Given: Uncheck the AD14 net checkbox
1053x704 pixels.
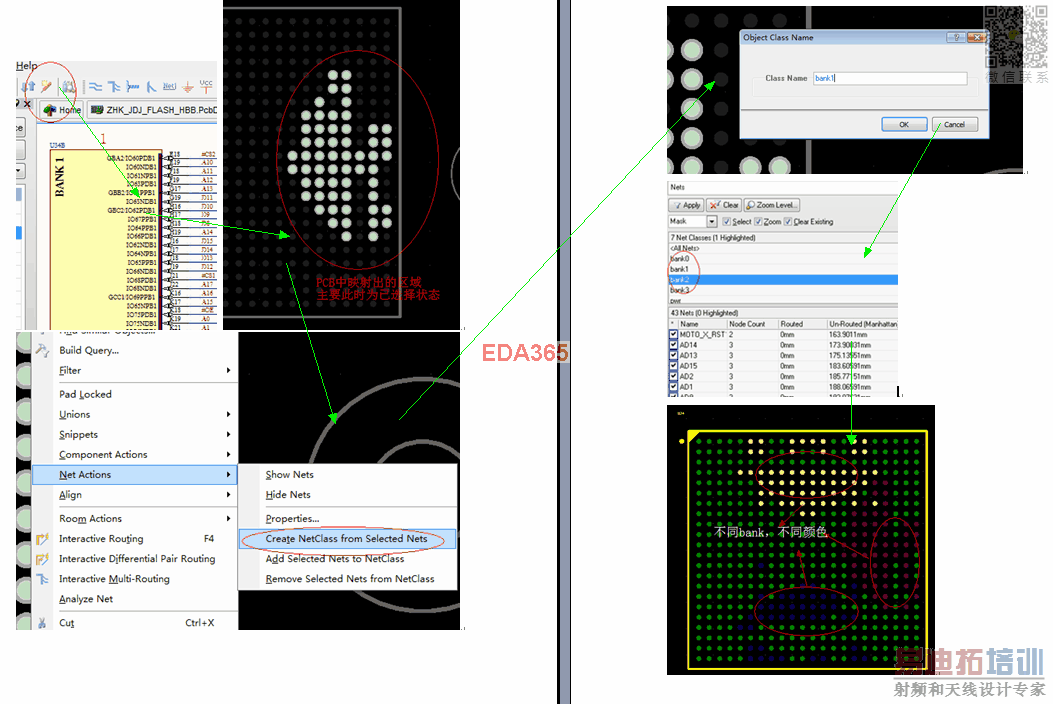Looking at the screenshot, I should [x=674, y=345].
